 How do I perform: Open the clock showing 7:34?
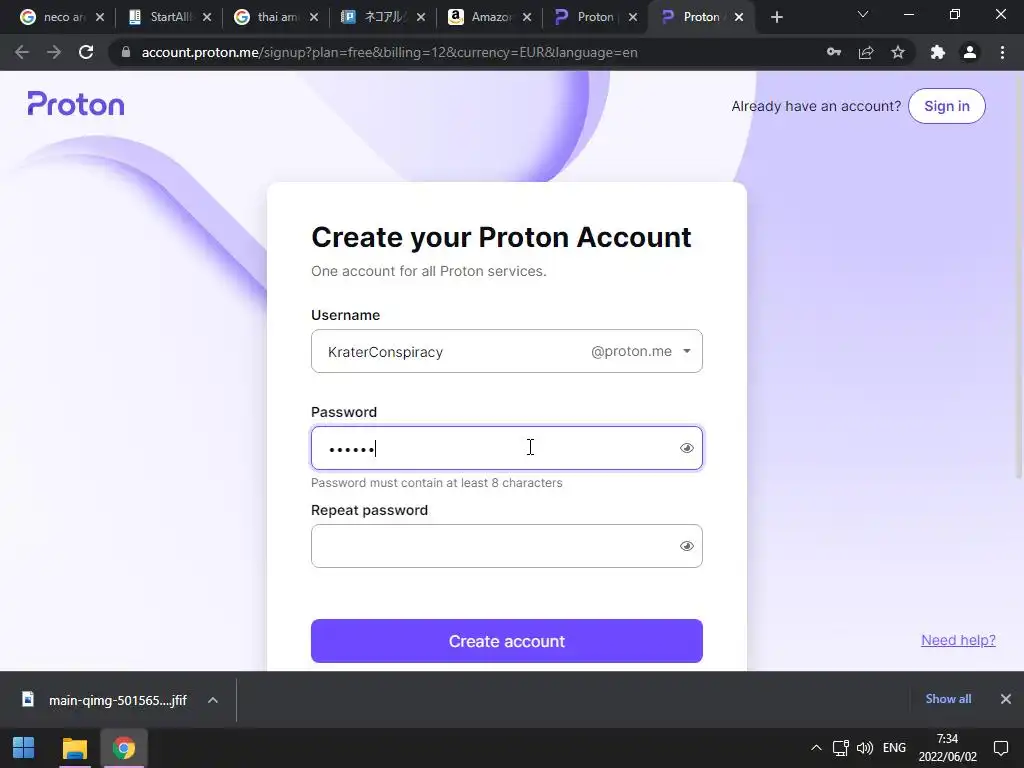pos(948,748)
